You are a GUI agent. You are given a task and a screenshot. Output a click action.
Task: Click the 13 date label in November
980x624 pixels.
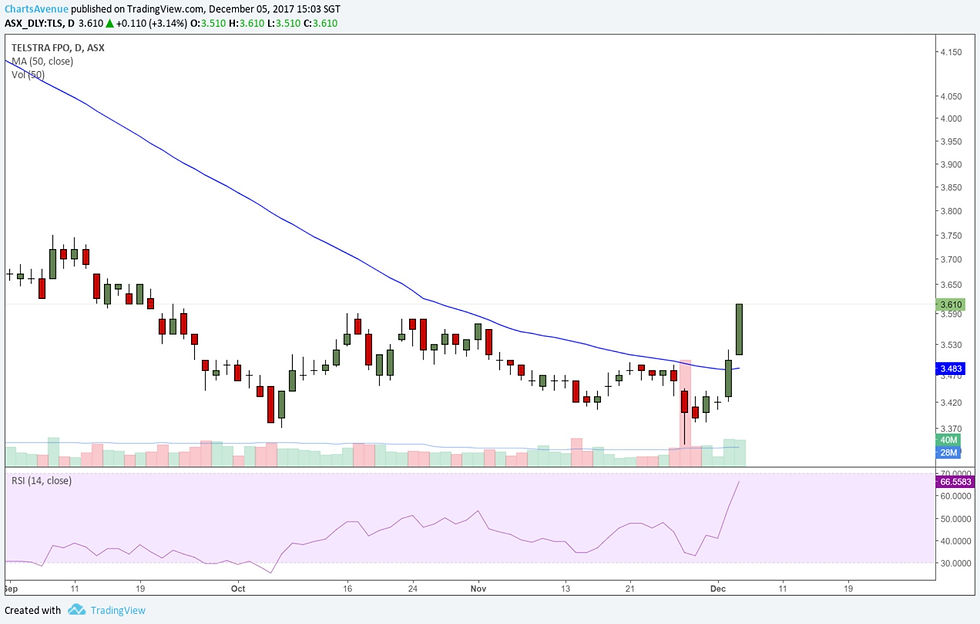pos(565,588)
